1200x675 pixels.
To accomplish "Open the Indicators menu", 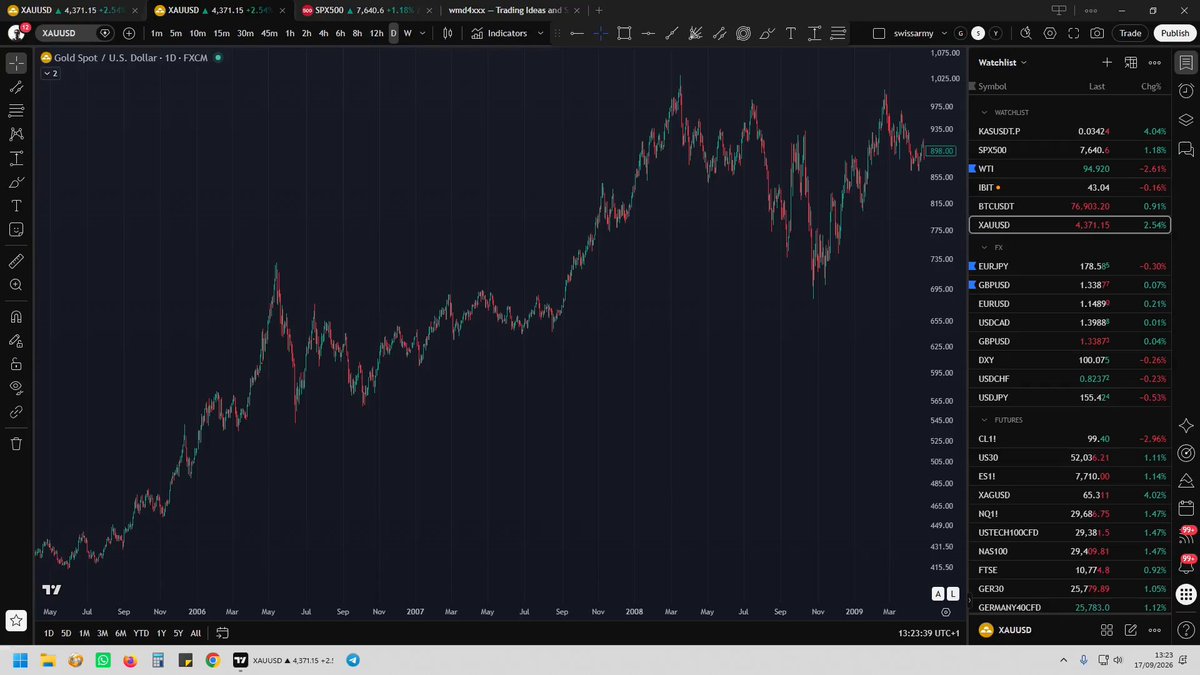I will [508, 33].
